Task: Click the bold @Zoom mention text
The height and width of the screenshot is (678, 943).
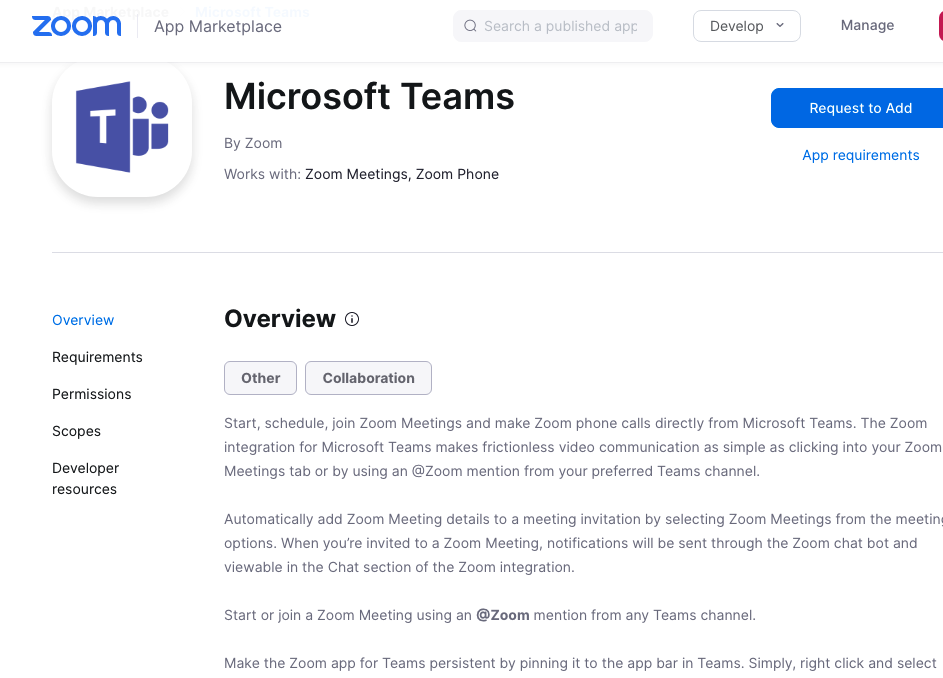Action: click(503, 615)
